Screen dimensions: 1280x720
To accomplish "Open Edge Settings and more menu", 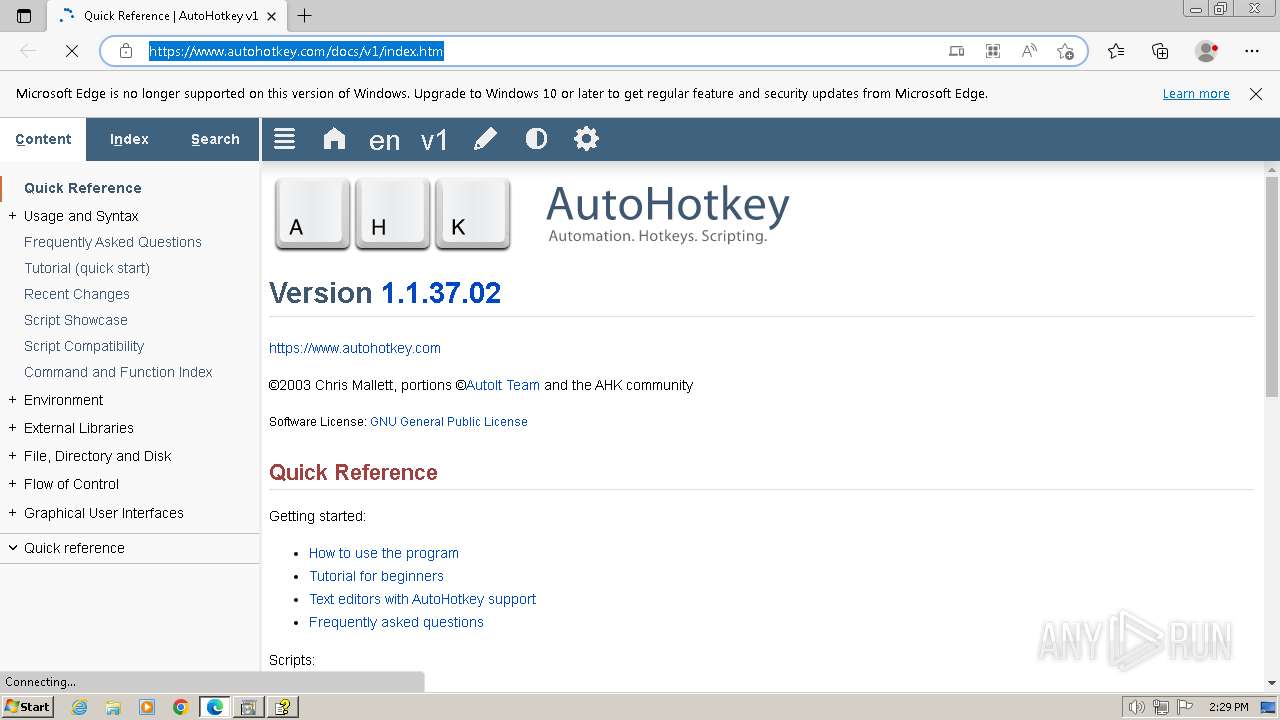I will [x=1252, y=51].
